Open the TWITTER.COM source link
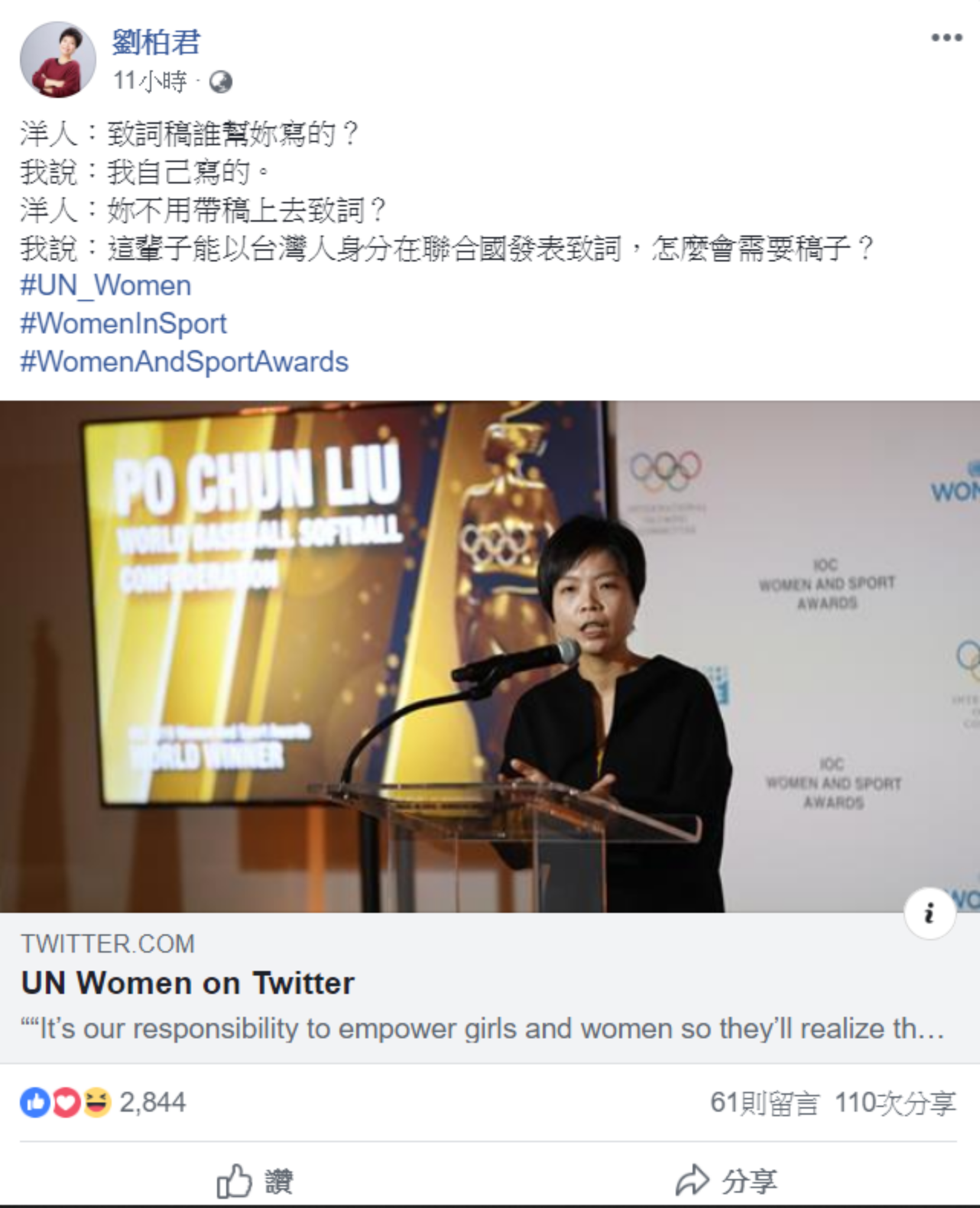The image size is (980, 1208). coord(108,943)
